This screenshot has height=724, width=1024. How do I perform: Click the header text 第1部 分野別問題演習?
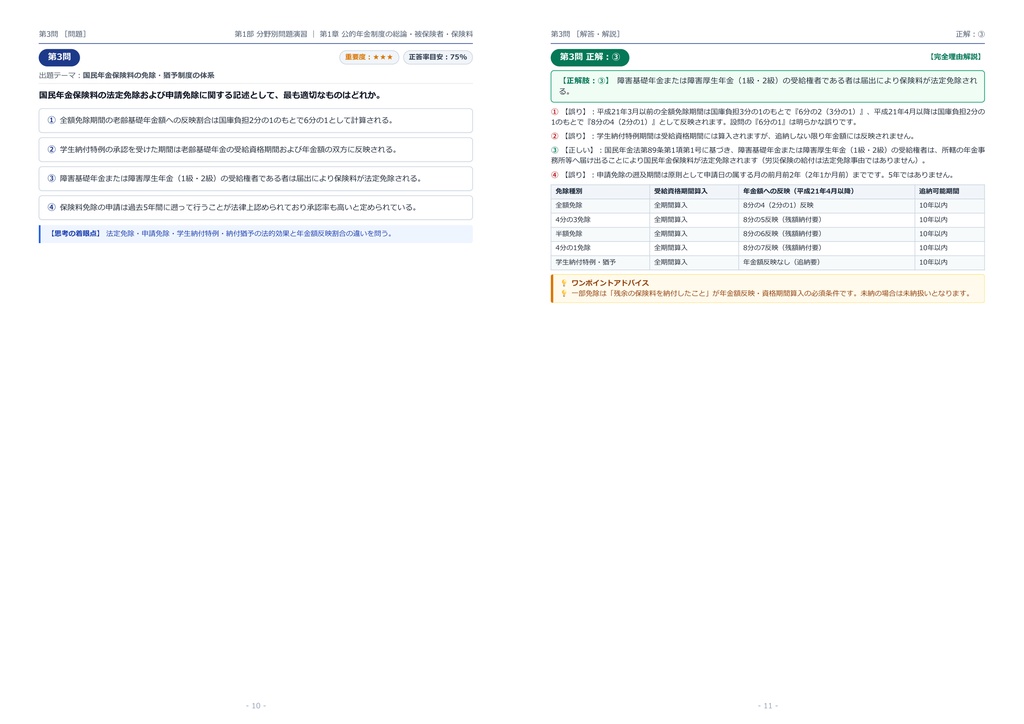pyautogui.click(x=271, y=34)
